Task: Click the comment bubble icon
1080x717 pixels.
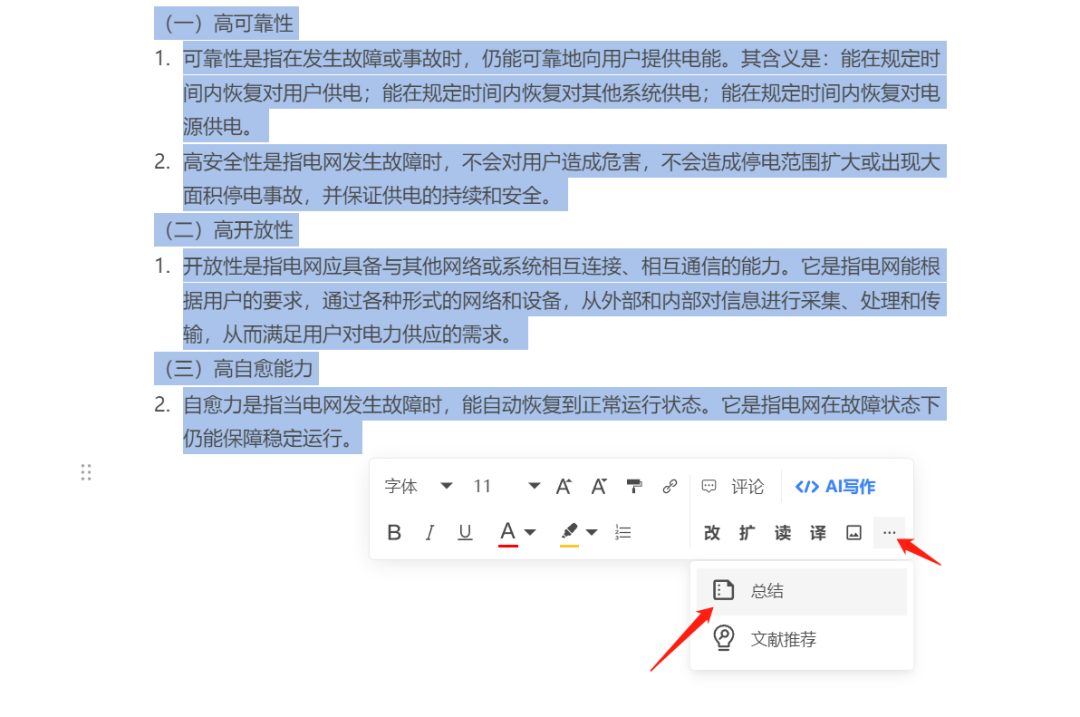Action: click(x=709, y=487)
